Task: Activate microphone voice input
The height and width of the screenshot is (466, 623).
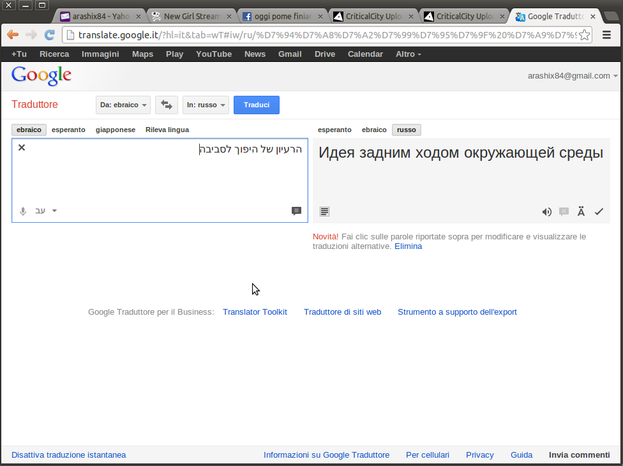Action: coord(23,211)
